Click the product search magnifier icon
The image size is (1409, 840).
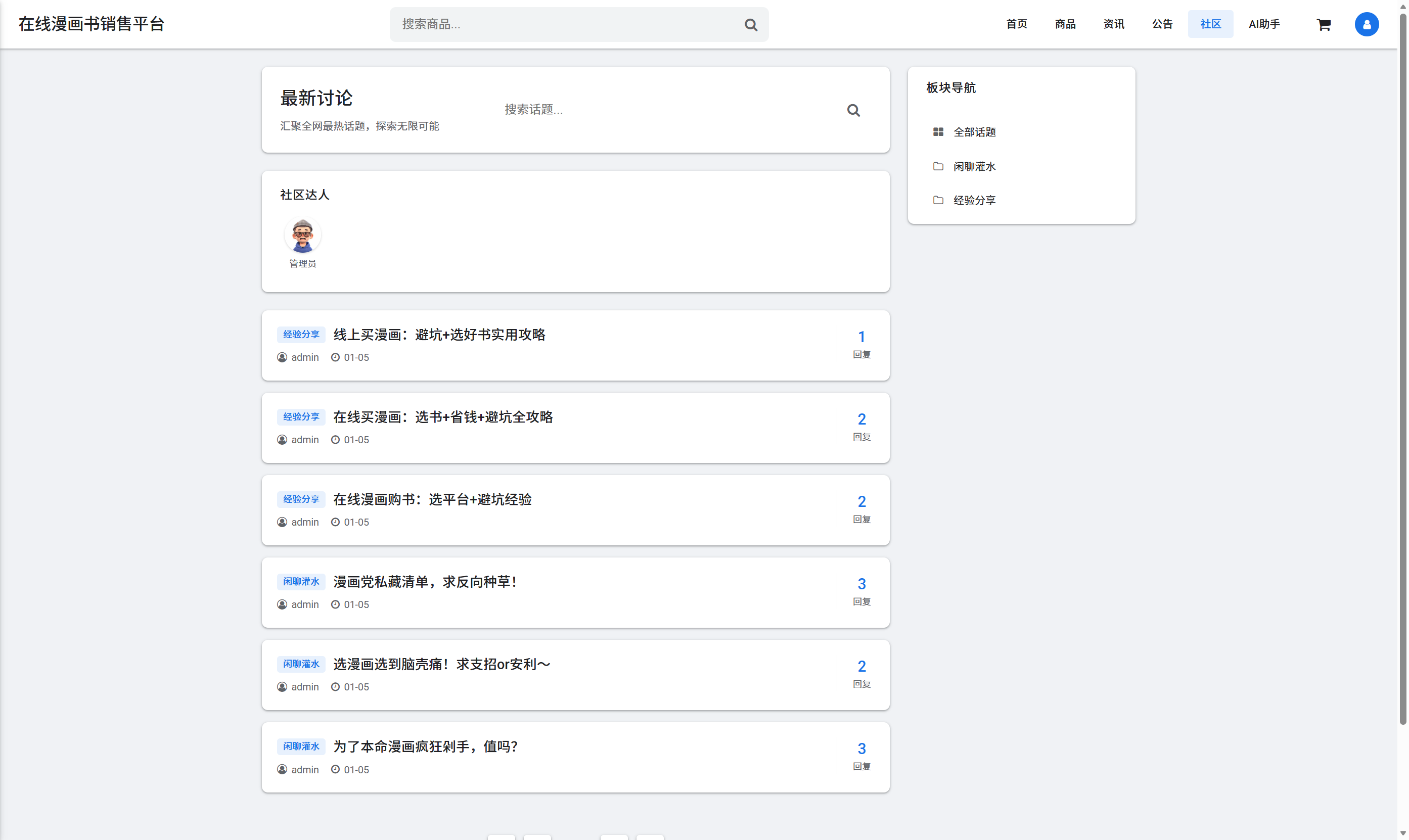coord(751,24)
